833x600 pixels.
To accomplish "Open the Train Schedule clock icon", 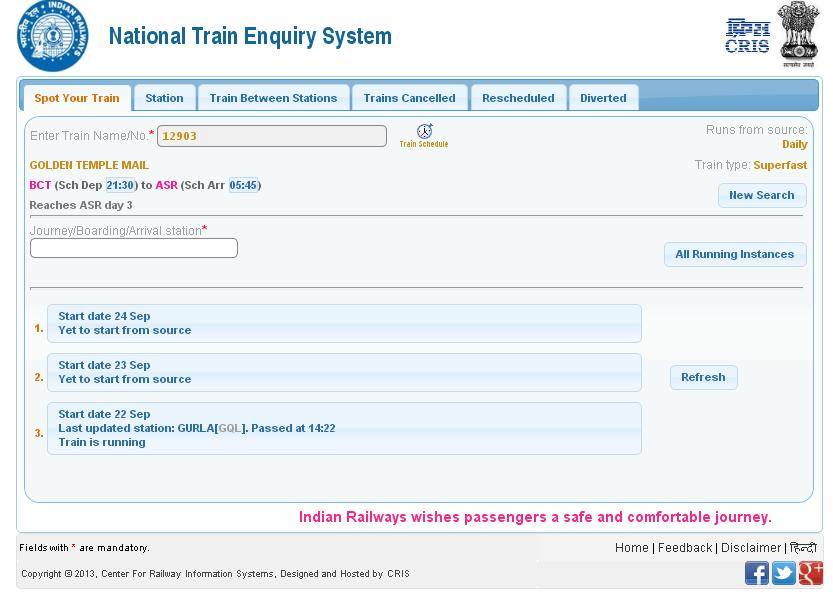I will pos(424,131).
